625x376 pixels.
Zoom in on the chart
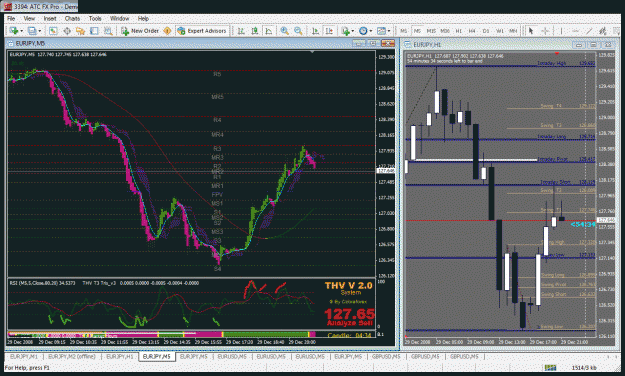[285, 31]
